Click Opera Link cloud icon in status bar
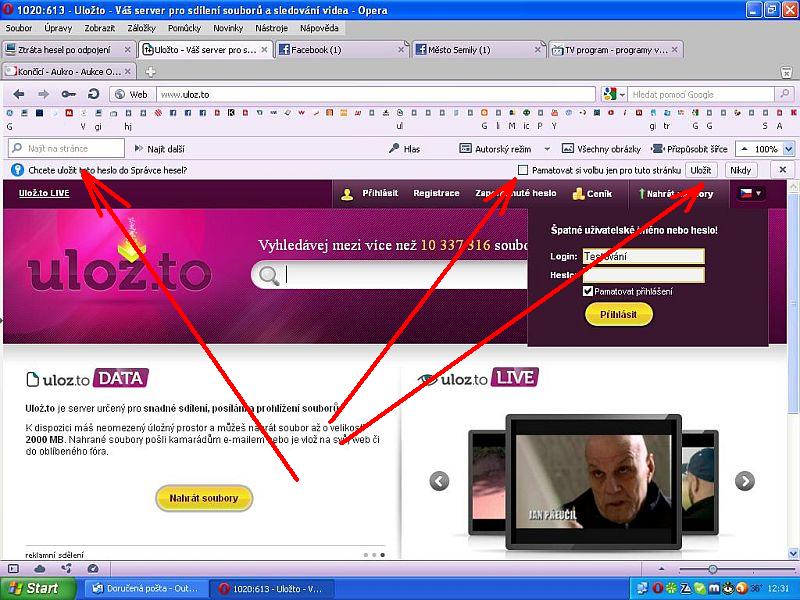The height and width of the screenshot is (600, 800). 40,568
